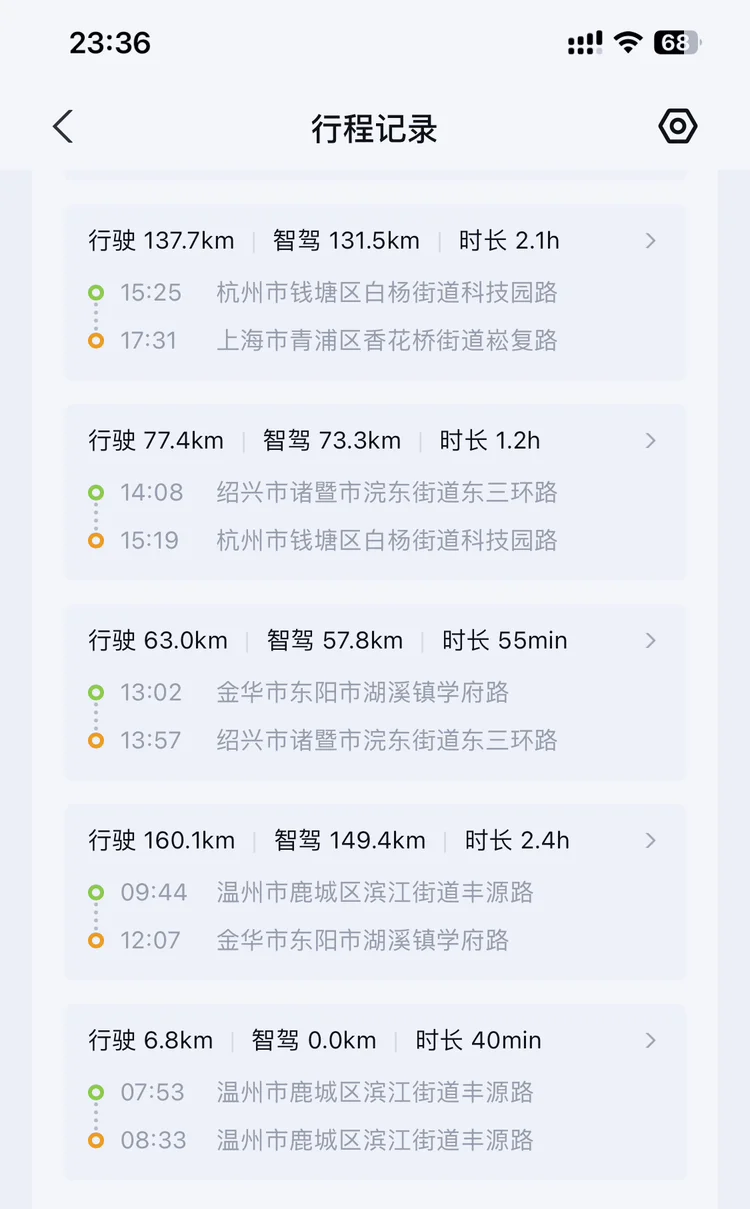
Task: Tap green start dot at 09:44
Action: pyautogui.click(x=96, y=892)
